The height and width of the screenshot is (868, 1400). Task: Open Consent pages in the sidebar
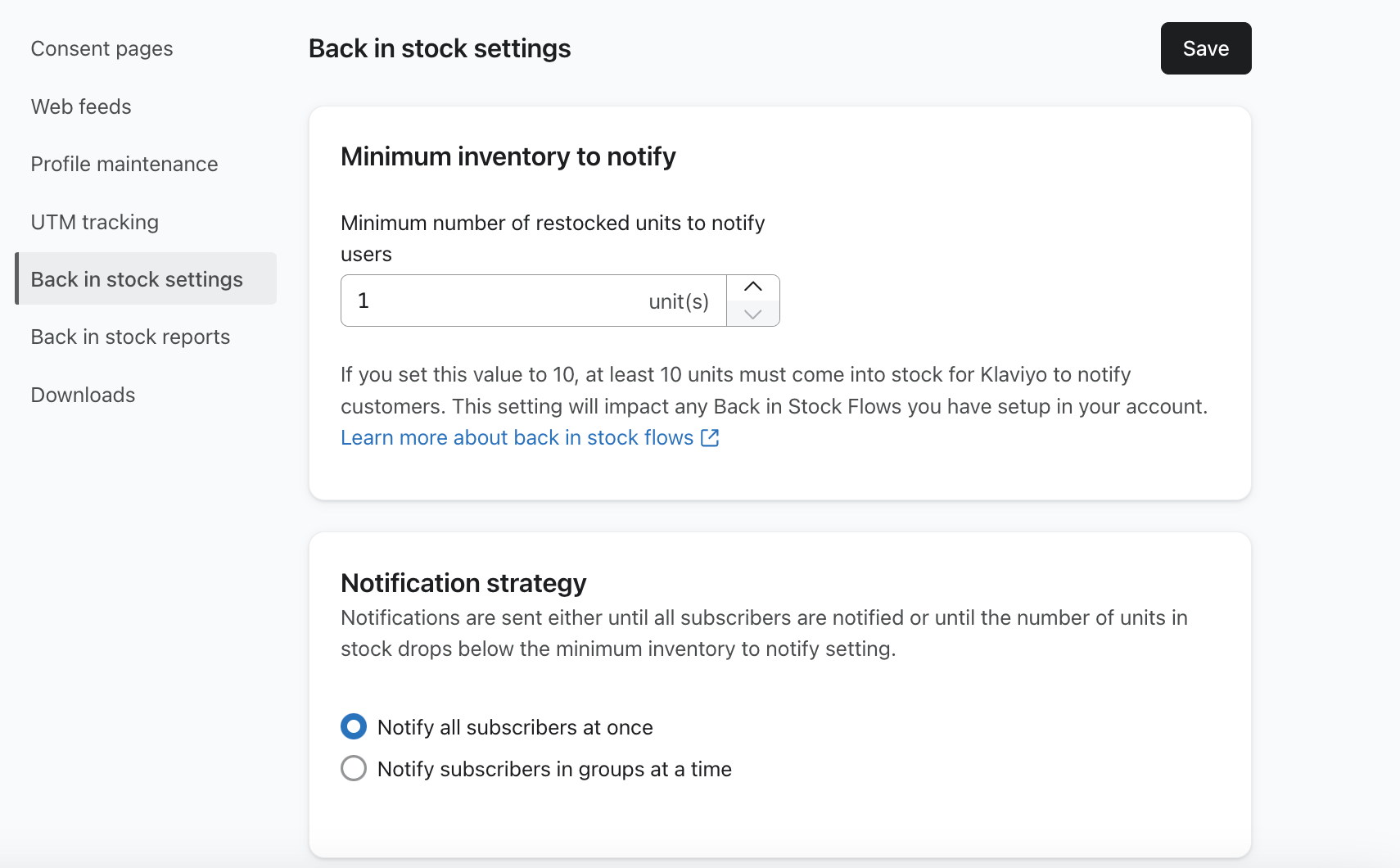[x=102, y=49]
